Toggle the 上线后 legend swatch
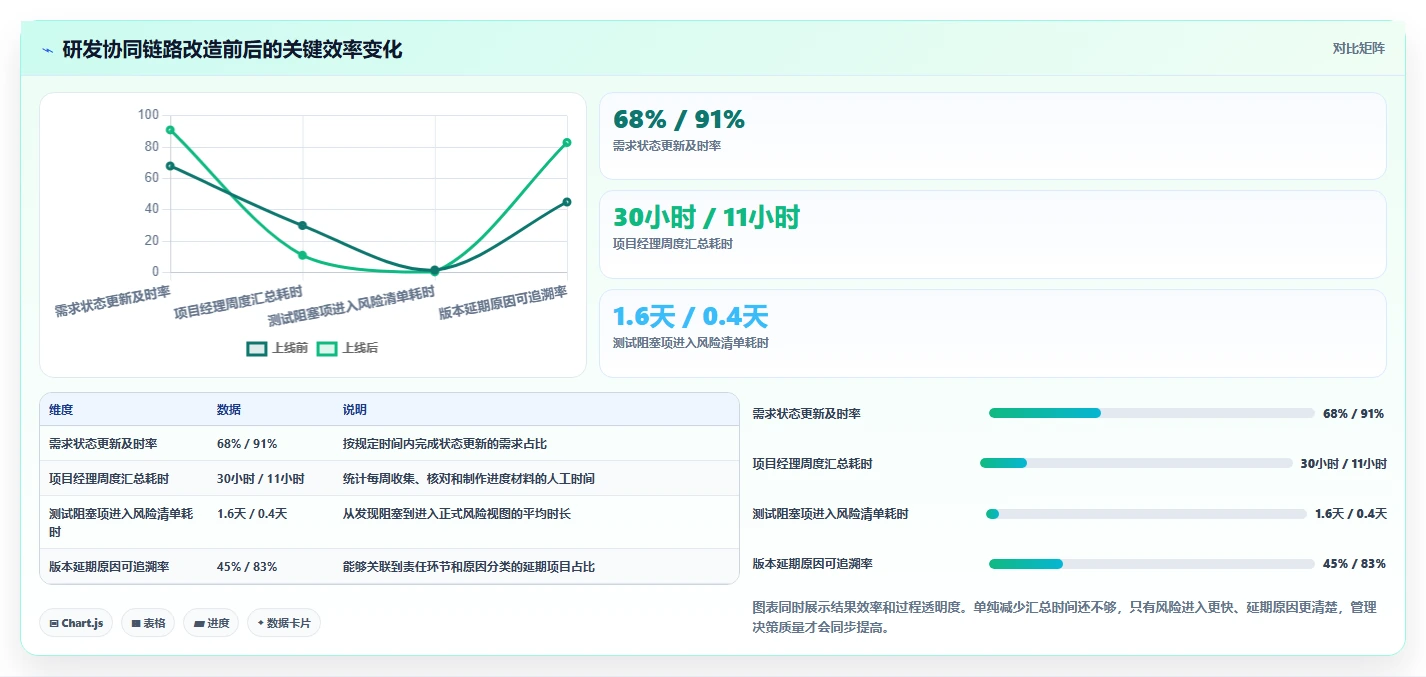1426x677 pixels. (327, 348)
